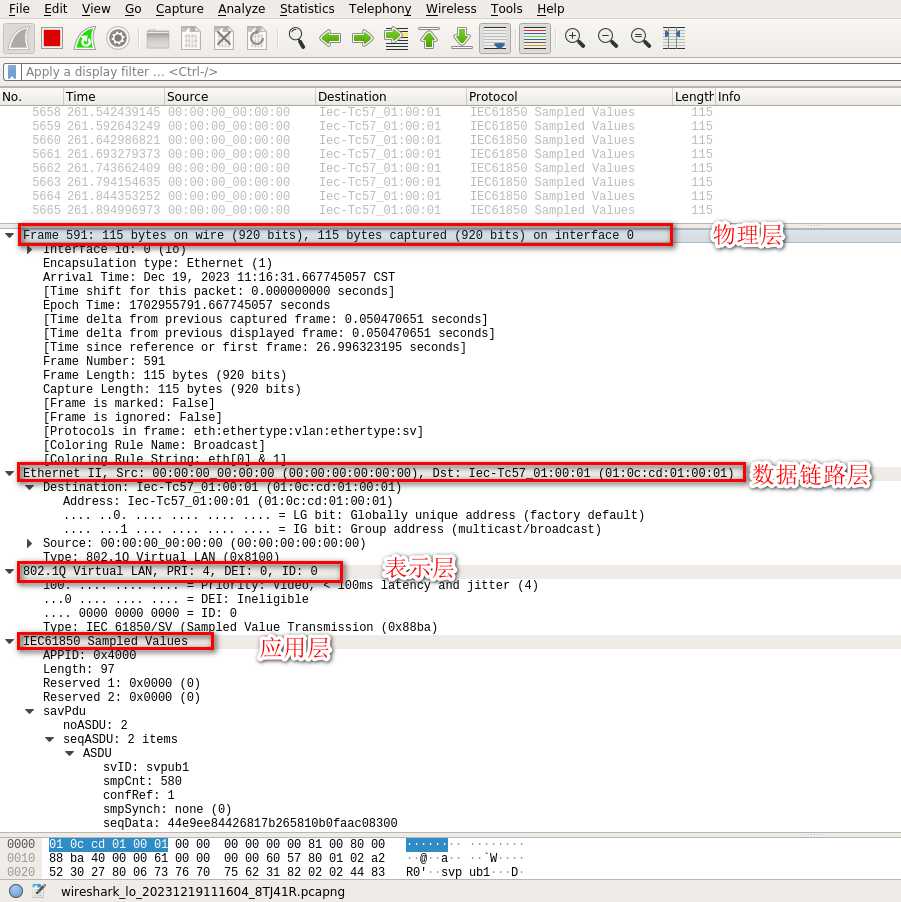This screenshot has width=901, height=902.
Task: Save this capture file icon
Action: 190,39
